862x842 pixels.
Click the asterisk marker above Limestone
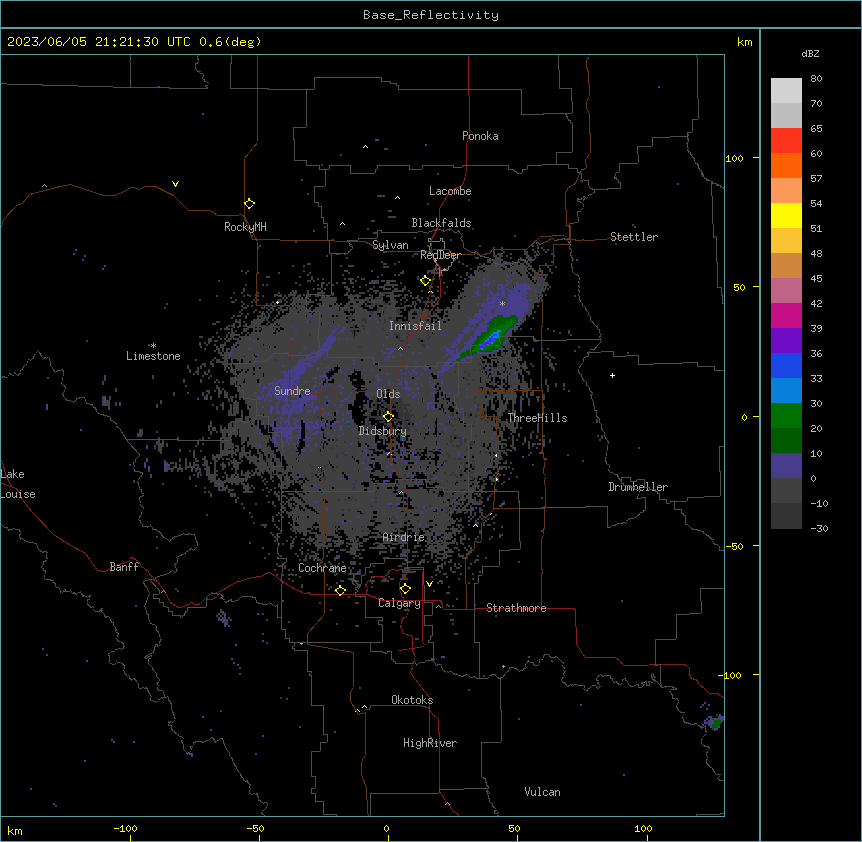(153, 346)
